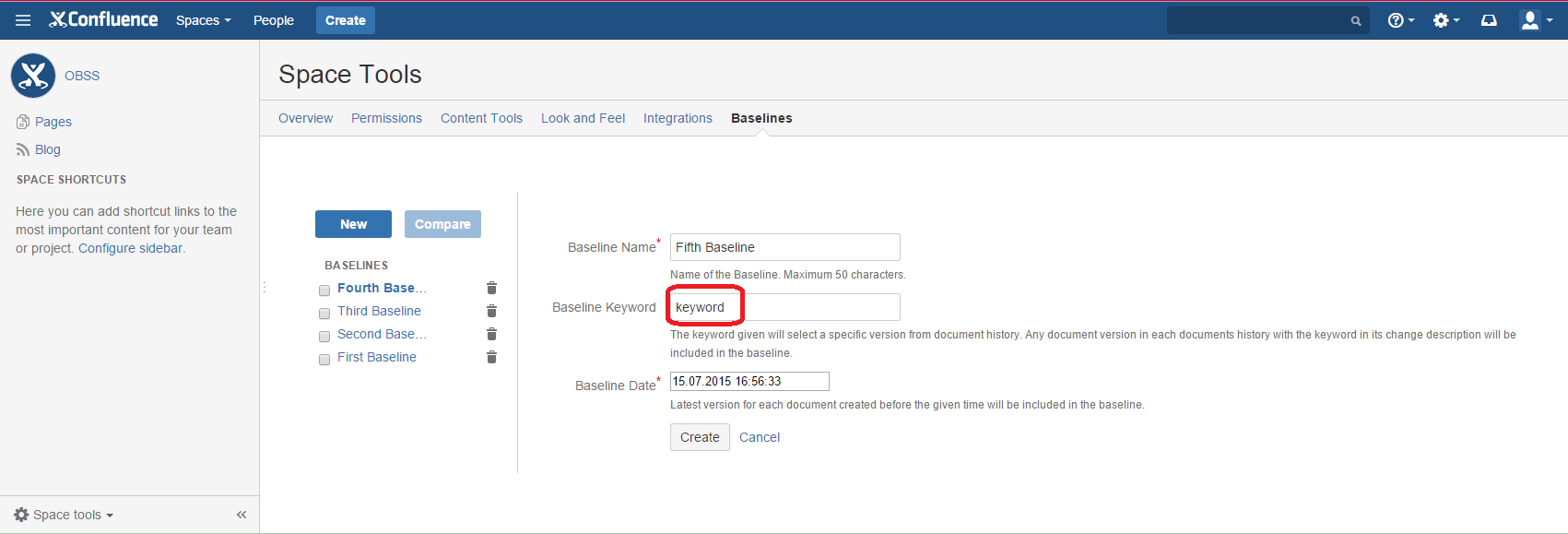The height and width of the screenshot is (534, 1568).
Task: Delete the First Baseline with trash icon
Action: pyautogui.click(x=491, y=358)
